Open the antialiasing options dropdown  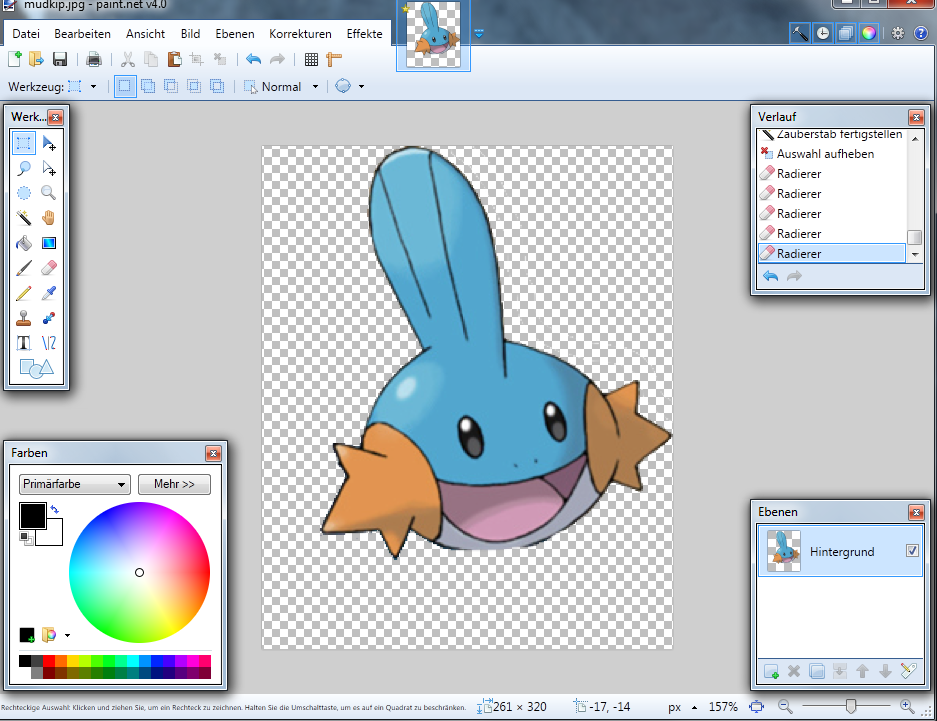coord(362,87)
